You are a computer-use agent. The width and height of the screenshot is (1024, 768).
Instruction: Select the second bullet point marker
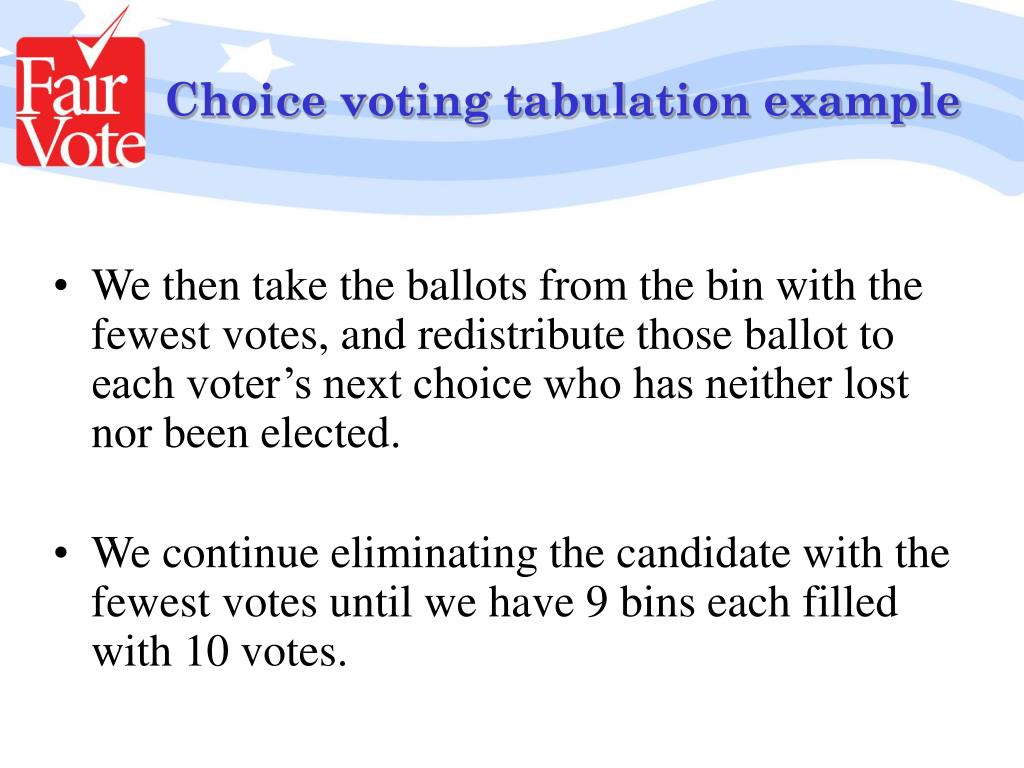[61, 554]
